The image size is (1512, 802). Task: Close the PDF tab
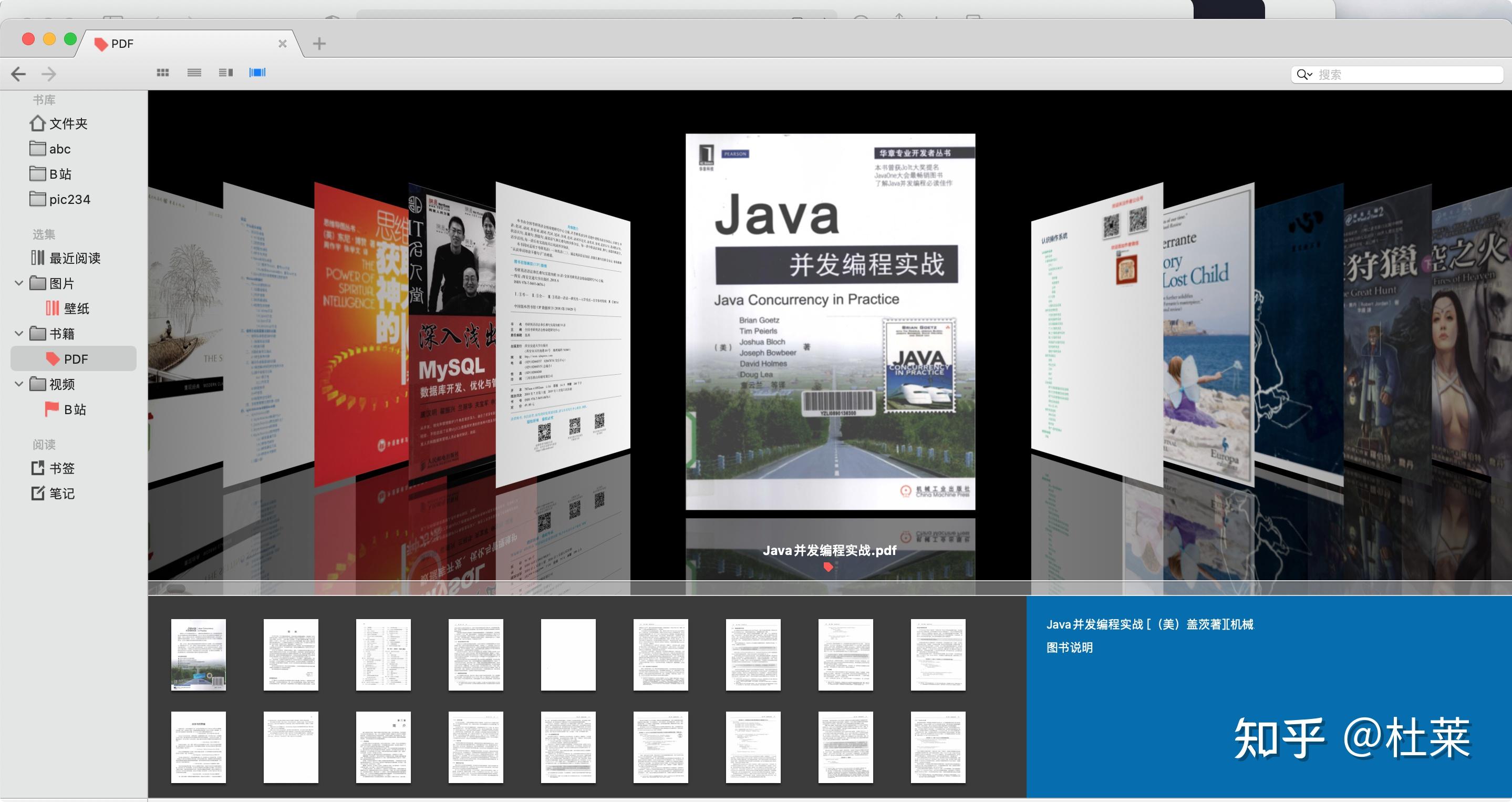coord(282,44)
